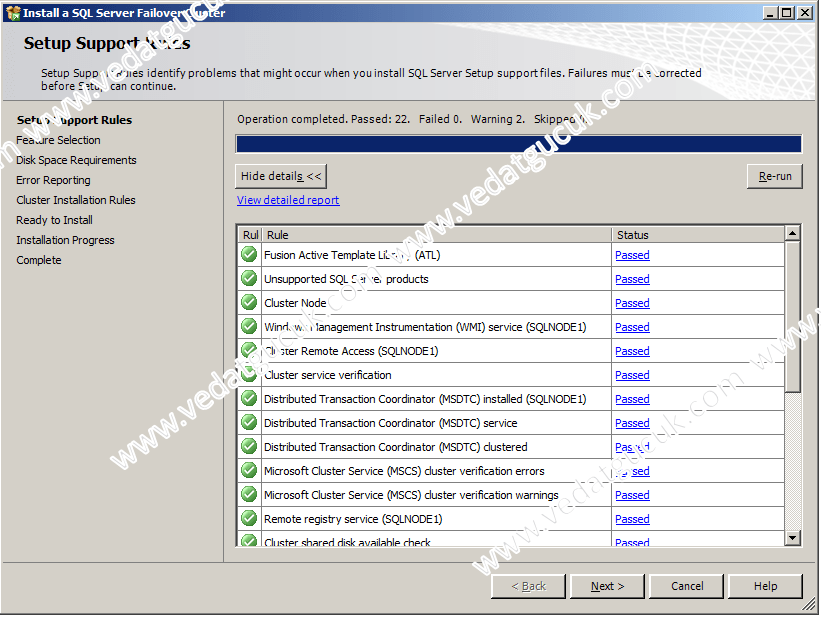Click the rule list scroll up arrow
This screenshot has height=617, width=821.
(x=792, y=233)
